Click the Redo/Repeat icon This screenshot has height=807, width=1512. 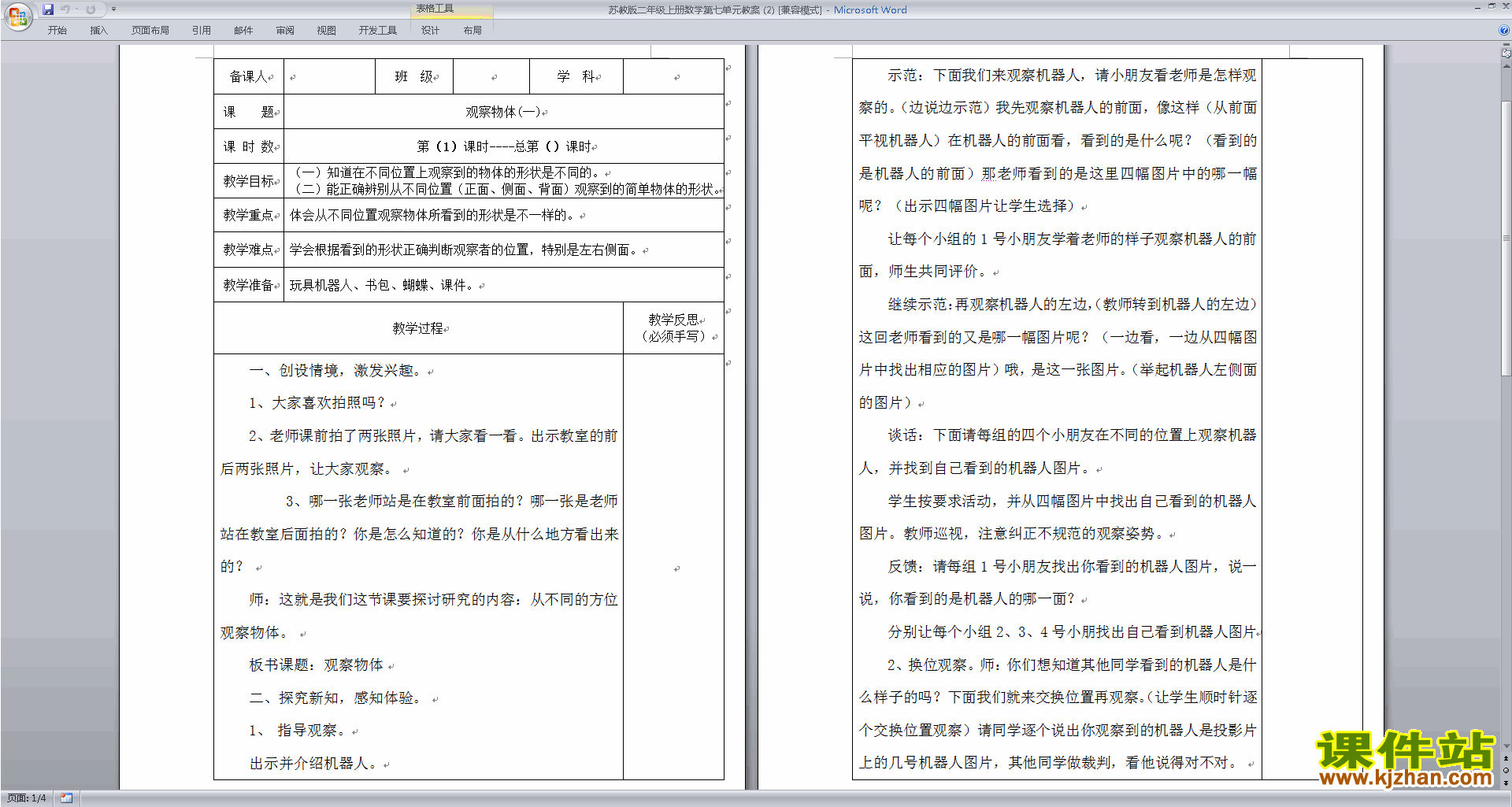[x=91, y=9]
